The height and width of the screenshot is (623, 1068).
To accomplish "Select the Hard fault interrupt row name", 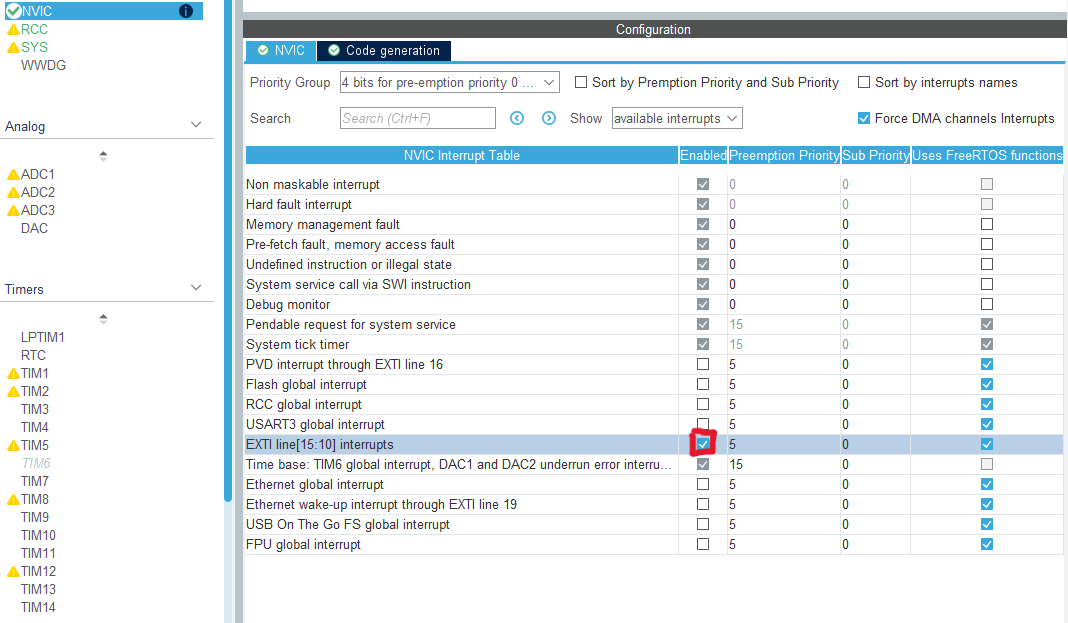I will (x=299, y=204).
